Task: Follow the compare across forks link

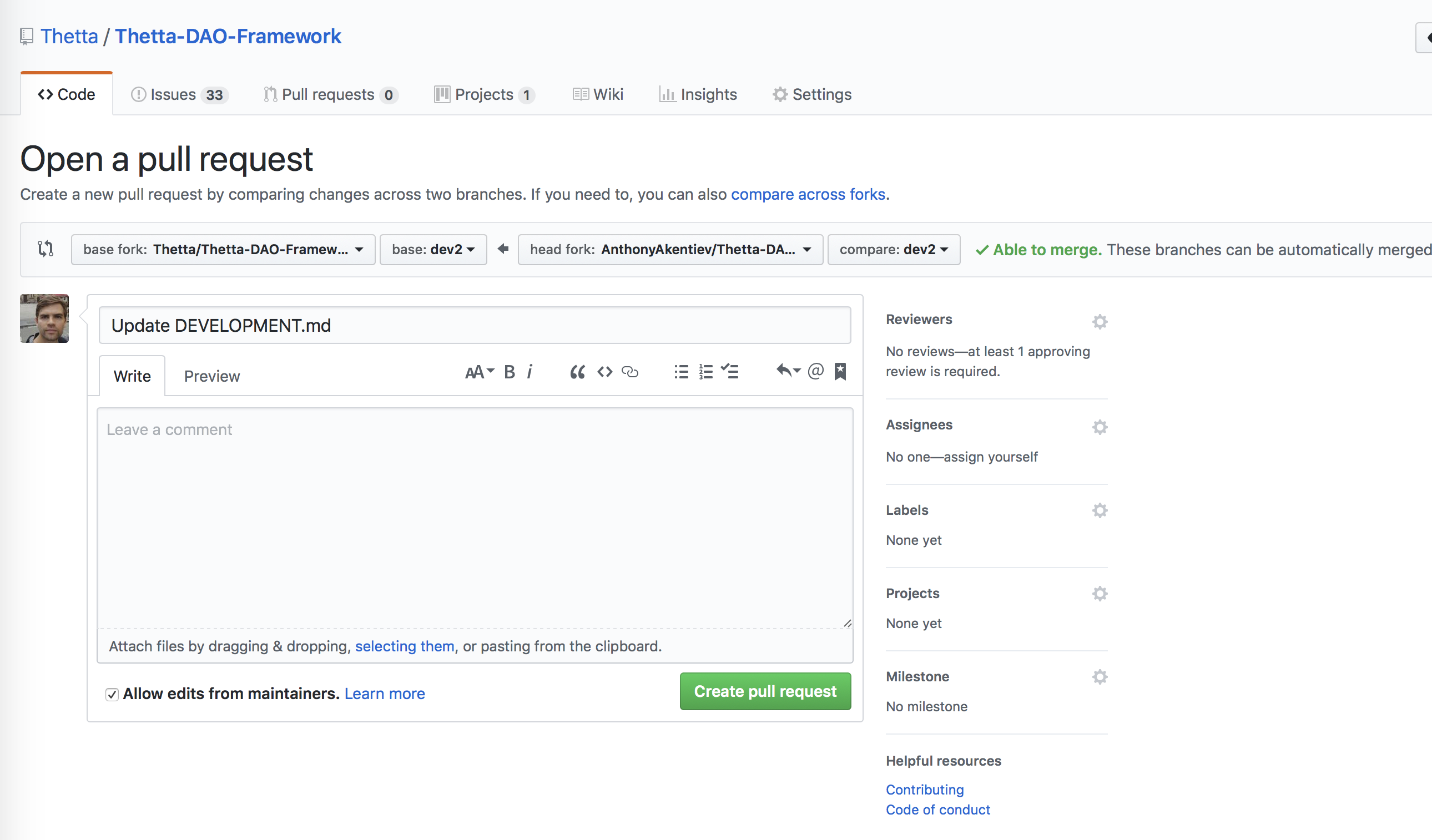Action: 808,194
